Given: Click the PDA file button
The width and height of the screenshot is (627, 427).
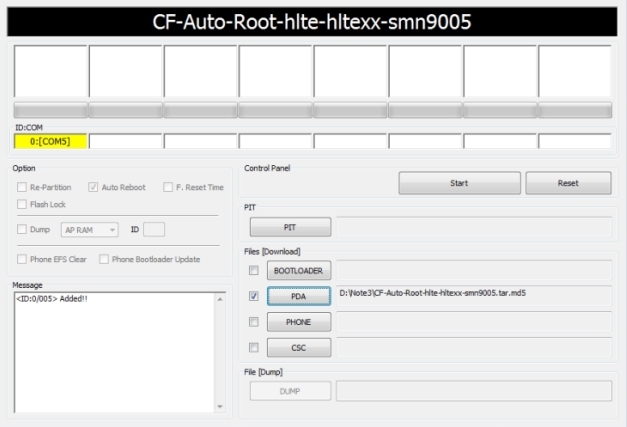Looking at the screenshot, I should [x=299, y=296].
